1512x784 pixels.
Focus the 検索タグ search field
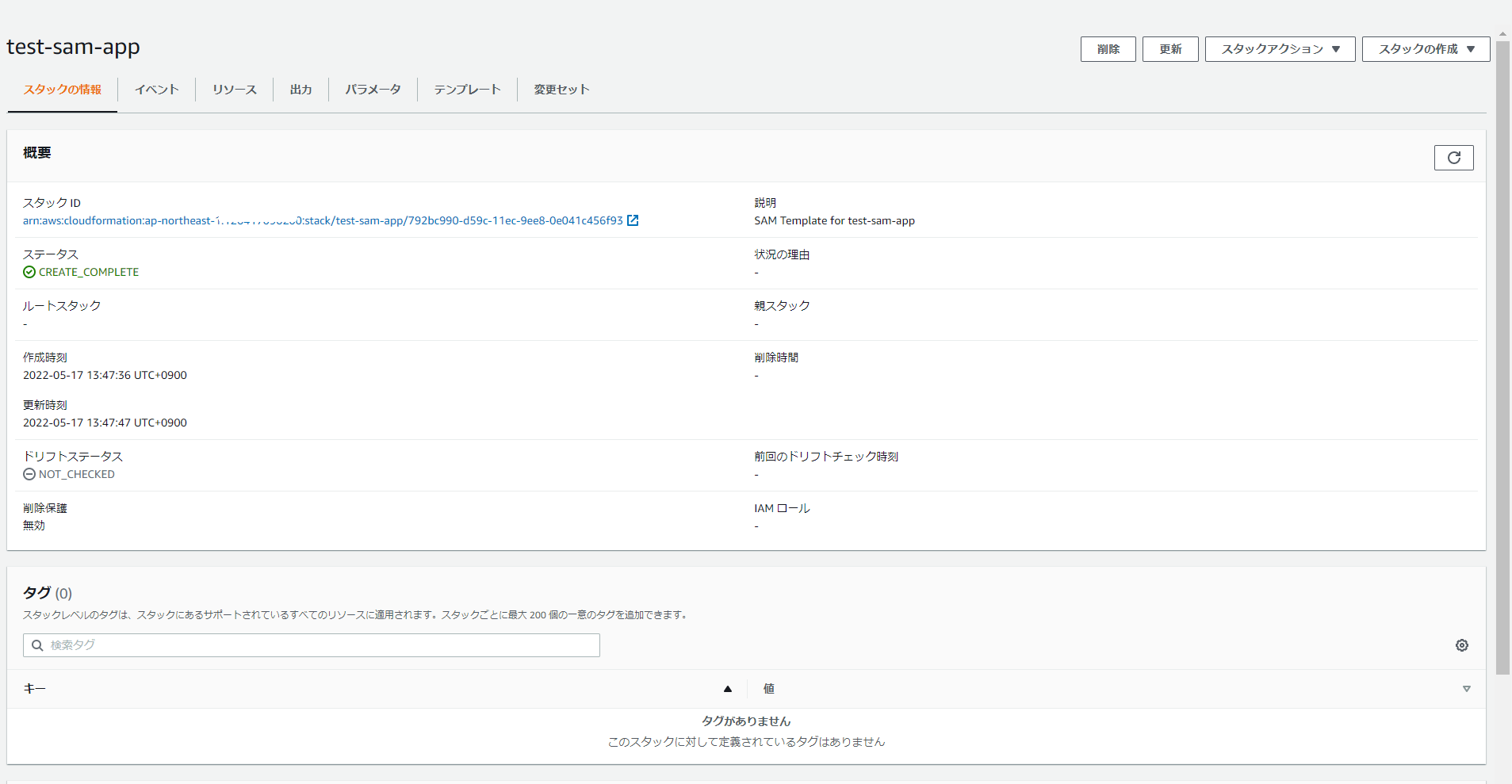click(x=311, y=645)
